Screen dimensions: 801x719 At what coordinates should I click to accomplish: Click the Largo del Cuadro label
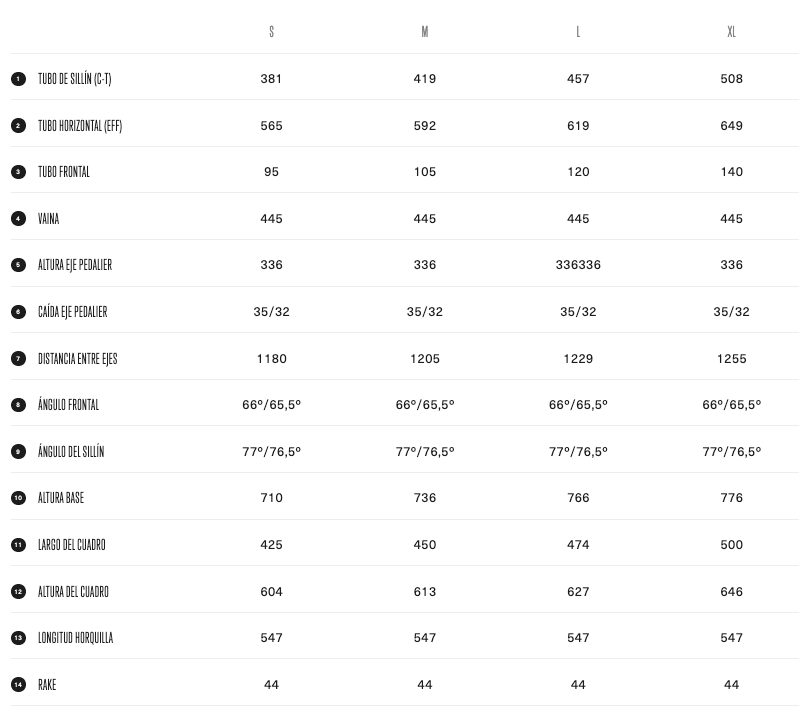tap(71, 545)
